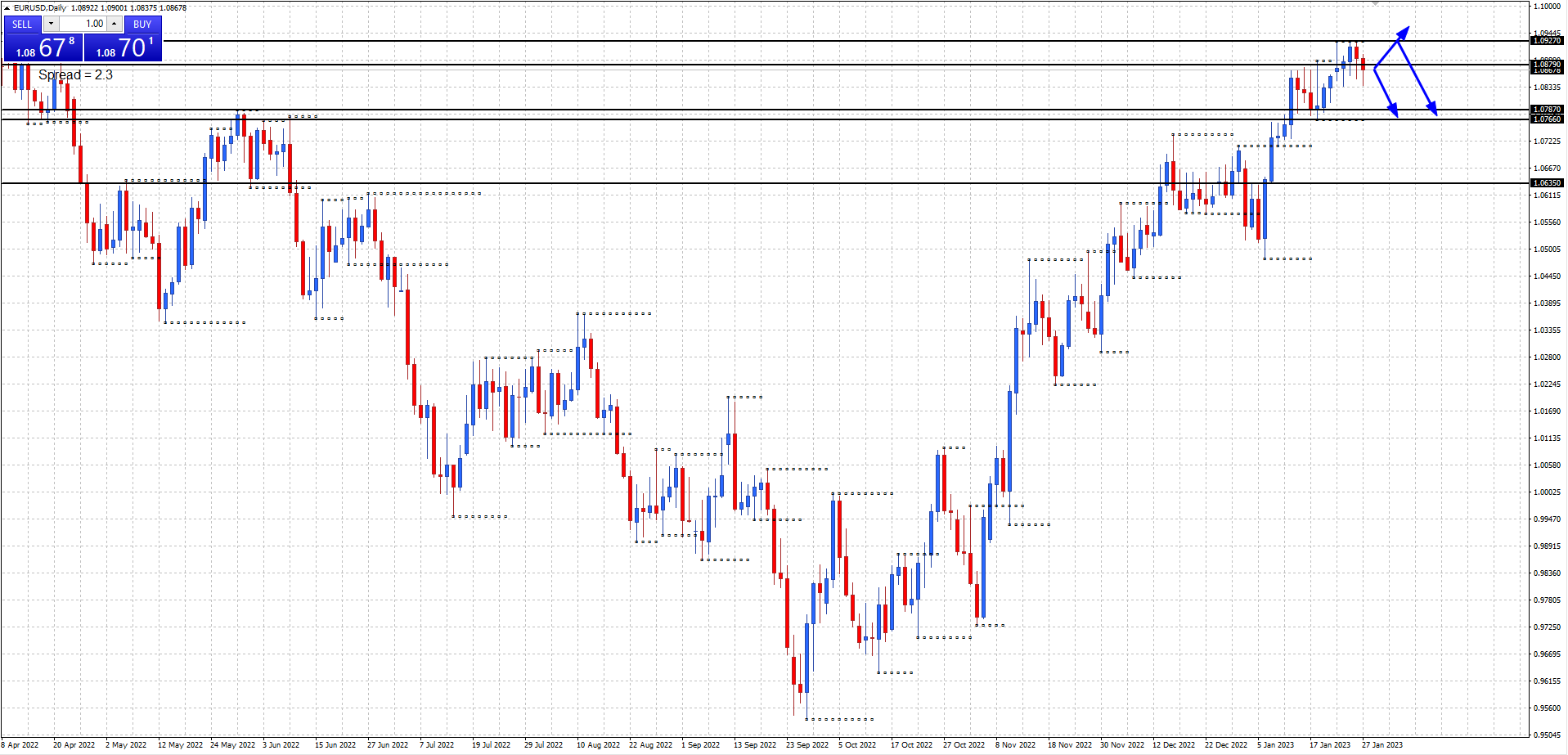This screenshot has height=755, width=1568.
Task: Collapse the one-click trading panel triangle
Action: [x=7, y=8]
